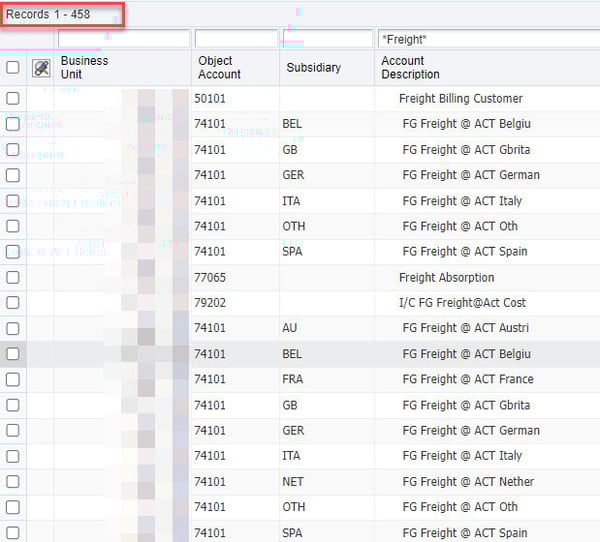The height and width of the screenshot is (542, 600).
Task: Click the Account Description filter containing *Freight*
Action: point(489,39)
